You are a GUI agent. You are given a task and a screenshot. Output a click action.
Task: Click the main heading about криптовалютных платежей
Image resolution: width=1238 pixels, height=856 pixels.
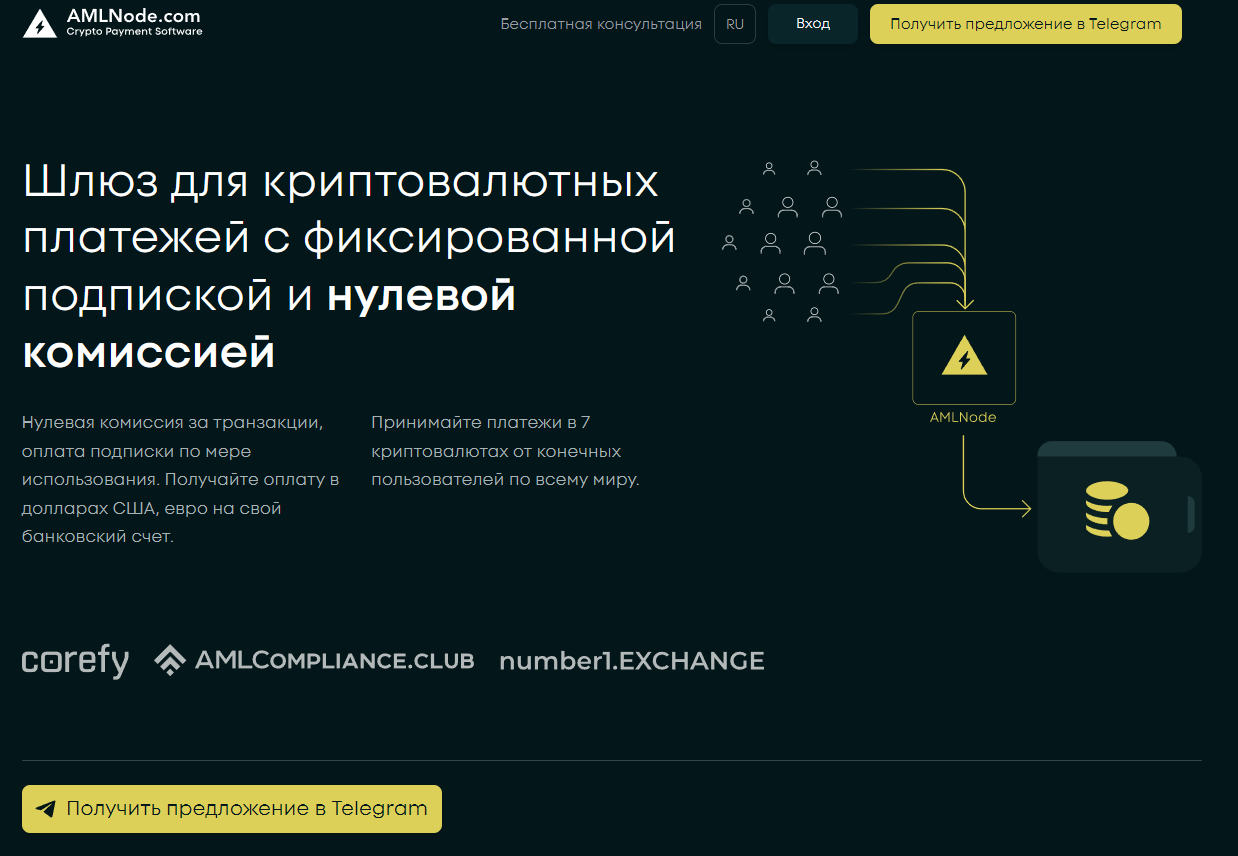pyautogui.click(x=348, y=268)
